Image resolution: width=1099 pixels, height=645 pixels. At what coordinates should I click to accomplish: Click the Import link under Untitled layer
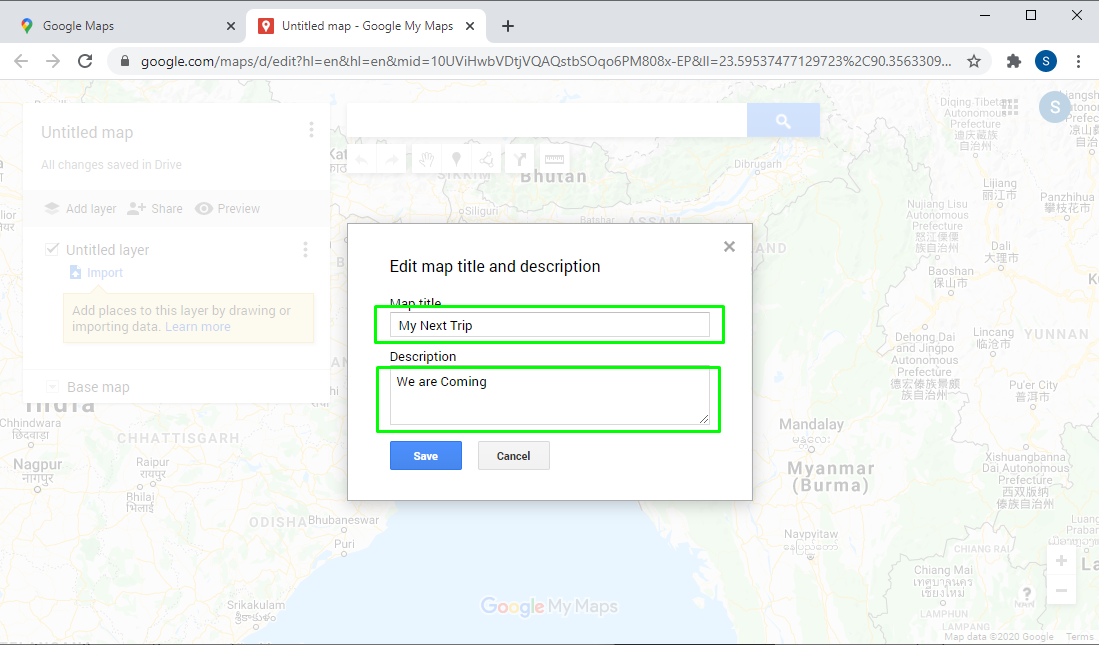(104, 273)
